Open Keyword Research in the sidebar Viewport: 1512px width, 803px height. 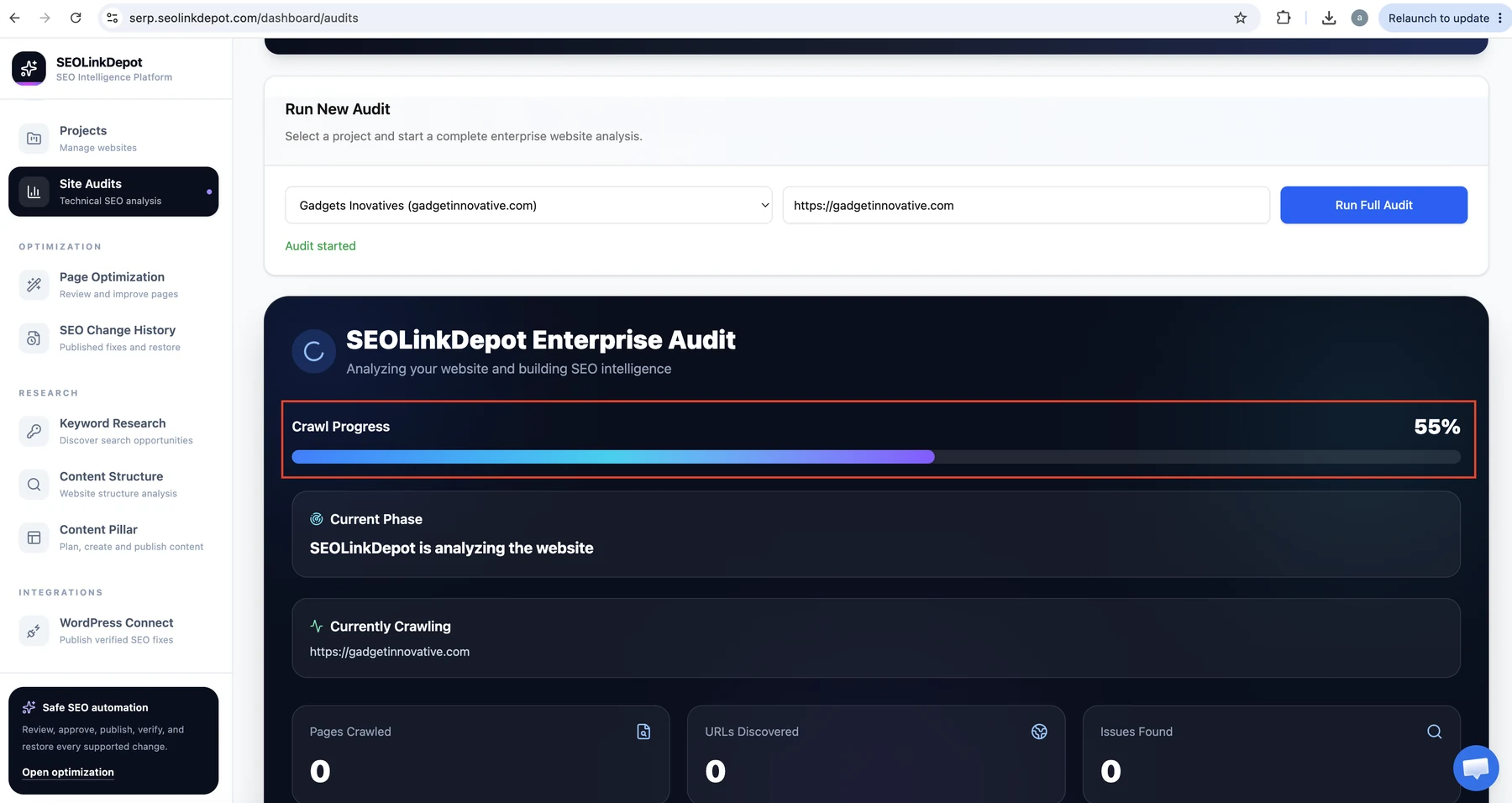pos(113,431)
